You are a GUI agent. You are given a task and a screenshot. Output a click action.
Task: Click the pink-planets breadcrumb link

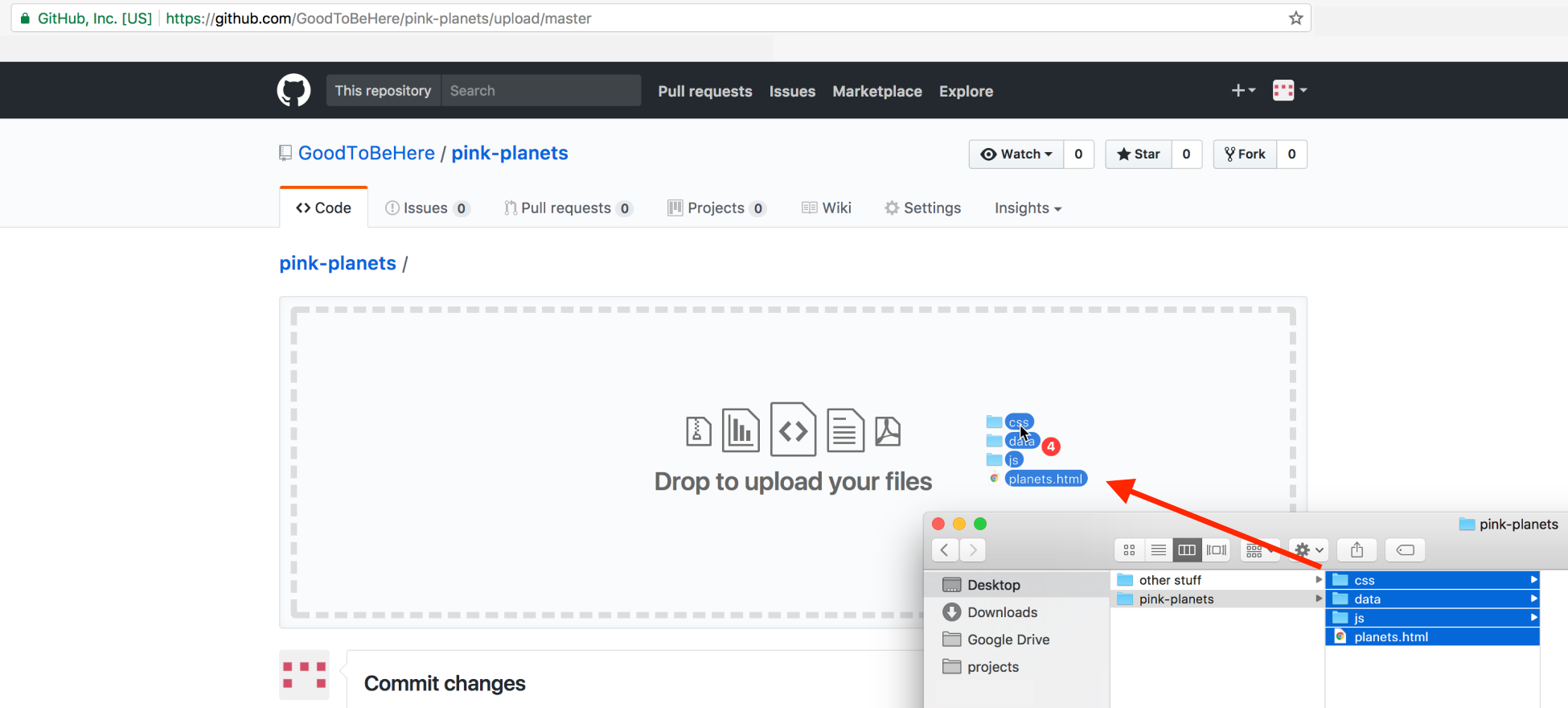[x=338, y=263]
